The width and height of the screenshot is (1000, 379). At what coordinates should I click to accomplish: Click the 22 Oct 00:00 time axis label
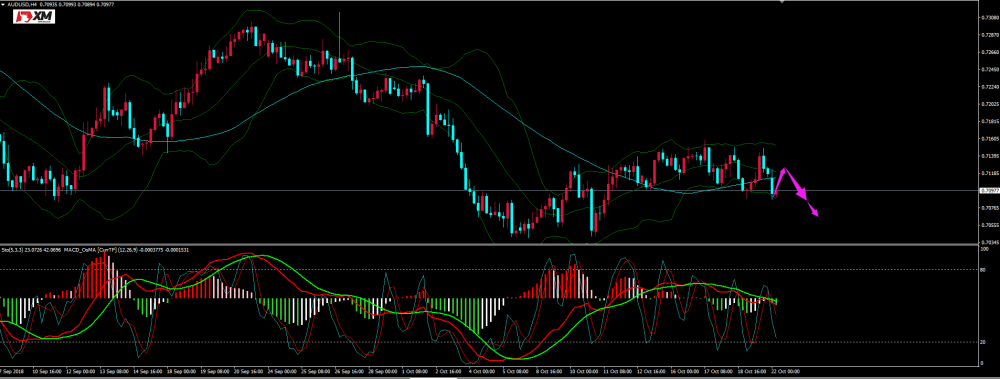pos(786,371)
